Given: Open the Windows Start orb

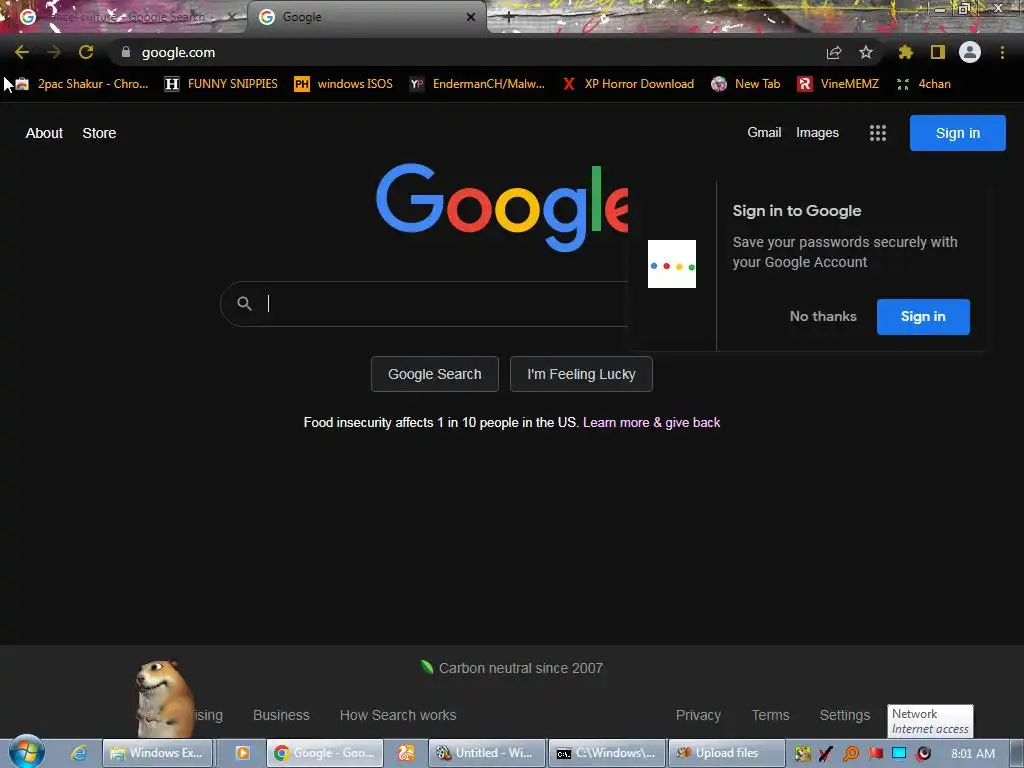Looking at the screenshot, I should pos(27,752).
